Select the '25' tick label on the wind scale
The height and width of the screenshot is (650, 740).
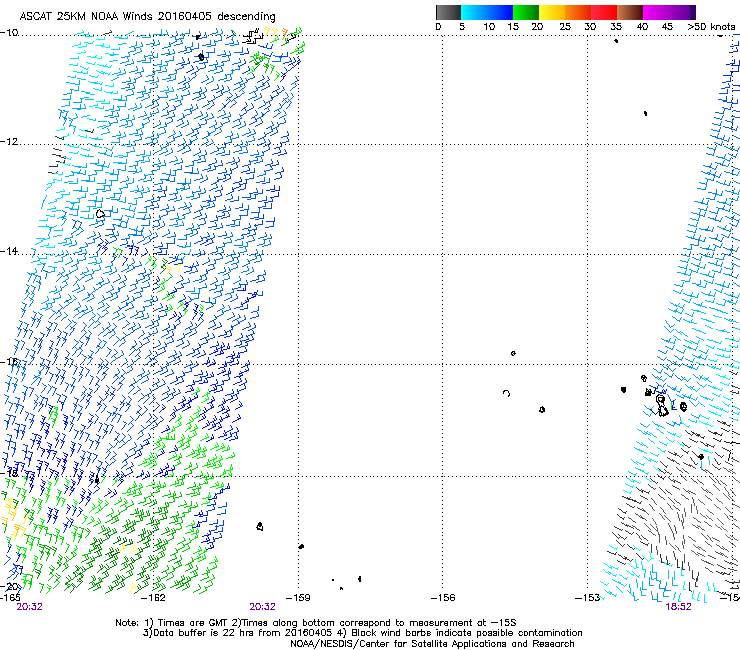(x=565, y=27)
